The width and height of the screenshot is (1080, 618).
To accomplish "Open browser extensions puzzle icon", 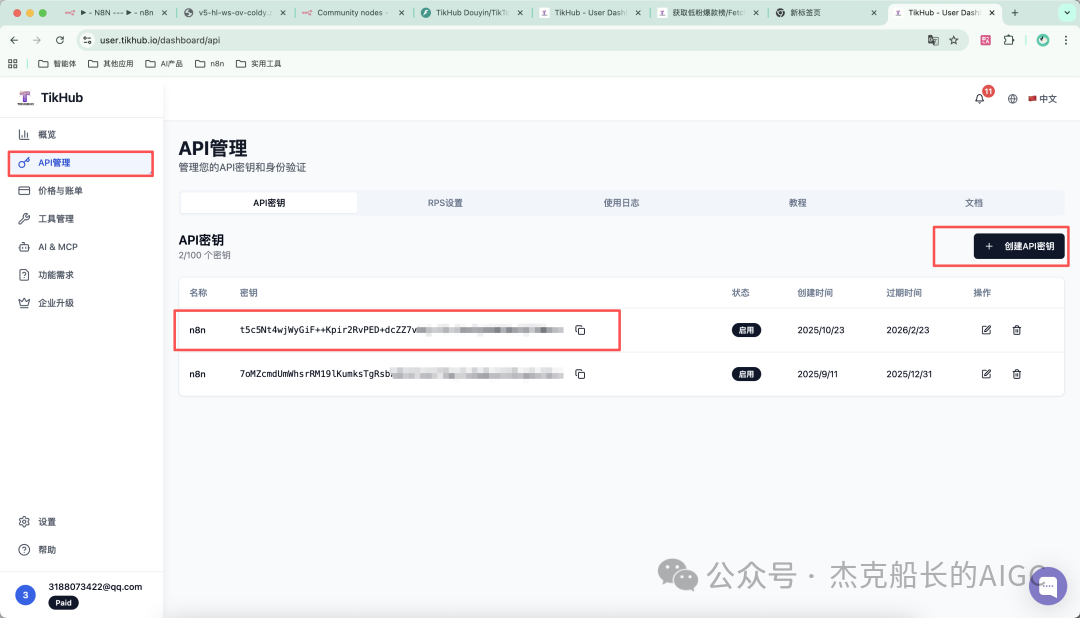I will [x=1009, y=40].
